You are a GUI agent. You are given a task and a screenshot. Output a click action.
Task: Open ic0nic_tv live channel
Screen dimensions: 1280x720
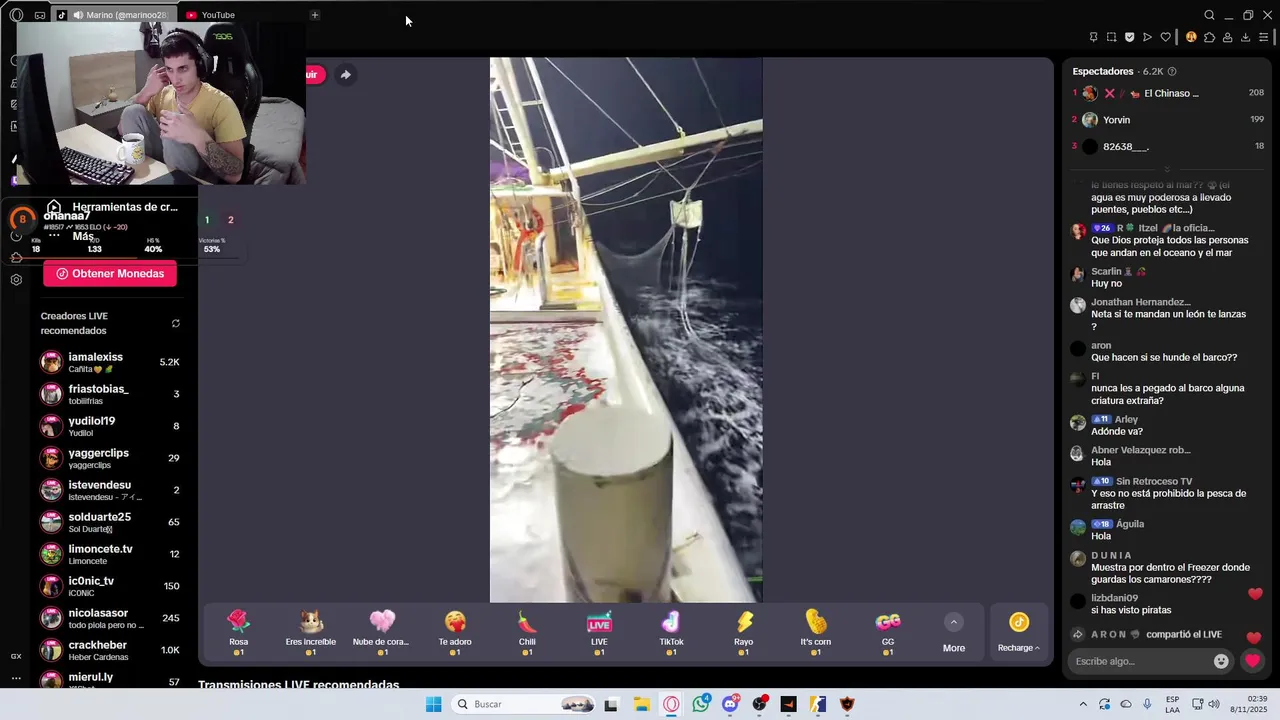click(x=110, y=586)
